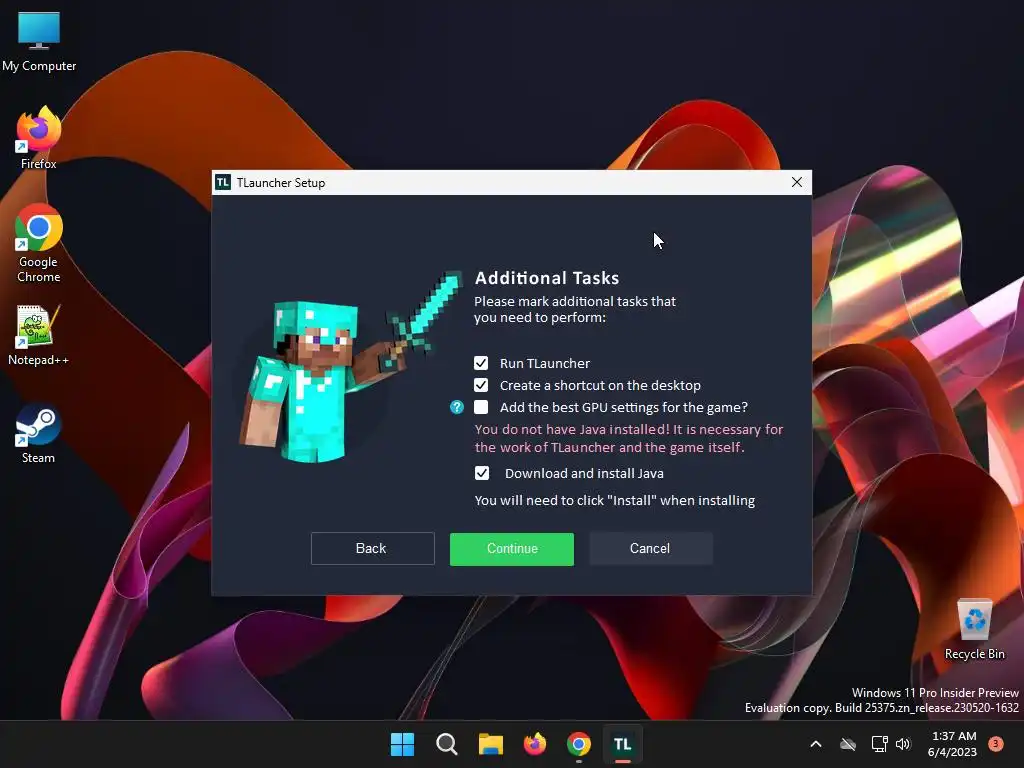Close the TLauncher Setup window

coord(797,182)
